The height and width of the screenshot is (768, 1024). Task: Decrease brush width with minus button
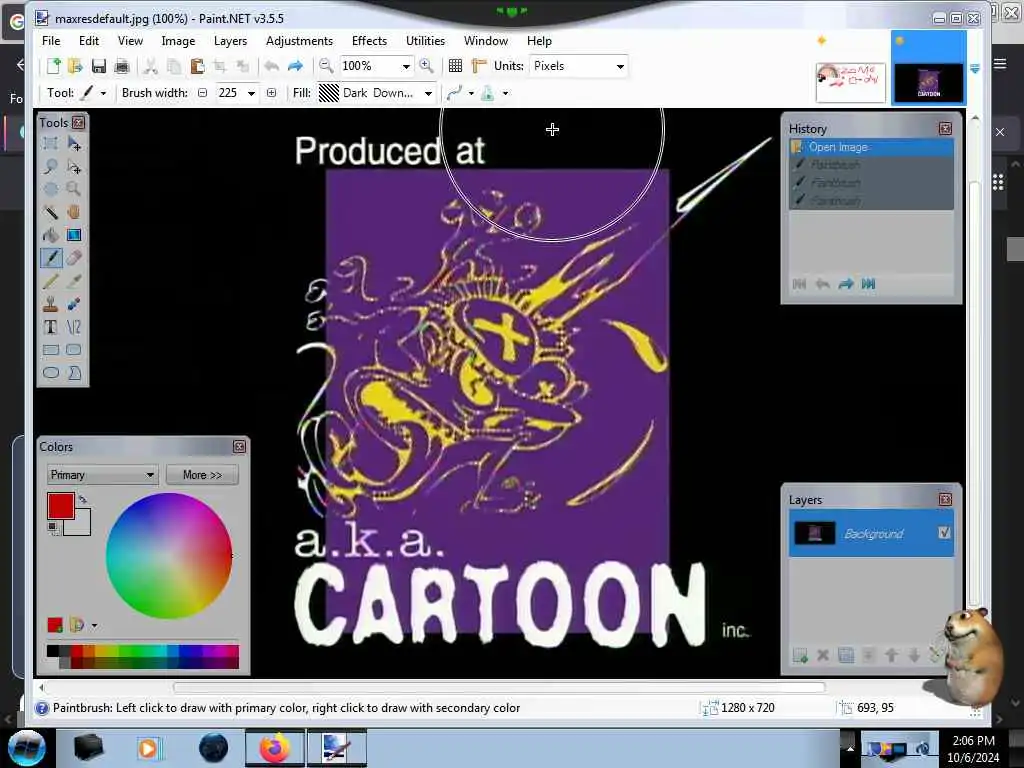tap(203, 93)
